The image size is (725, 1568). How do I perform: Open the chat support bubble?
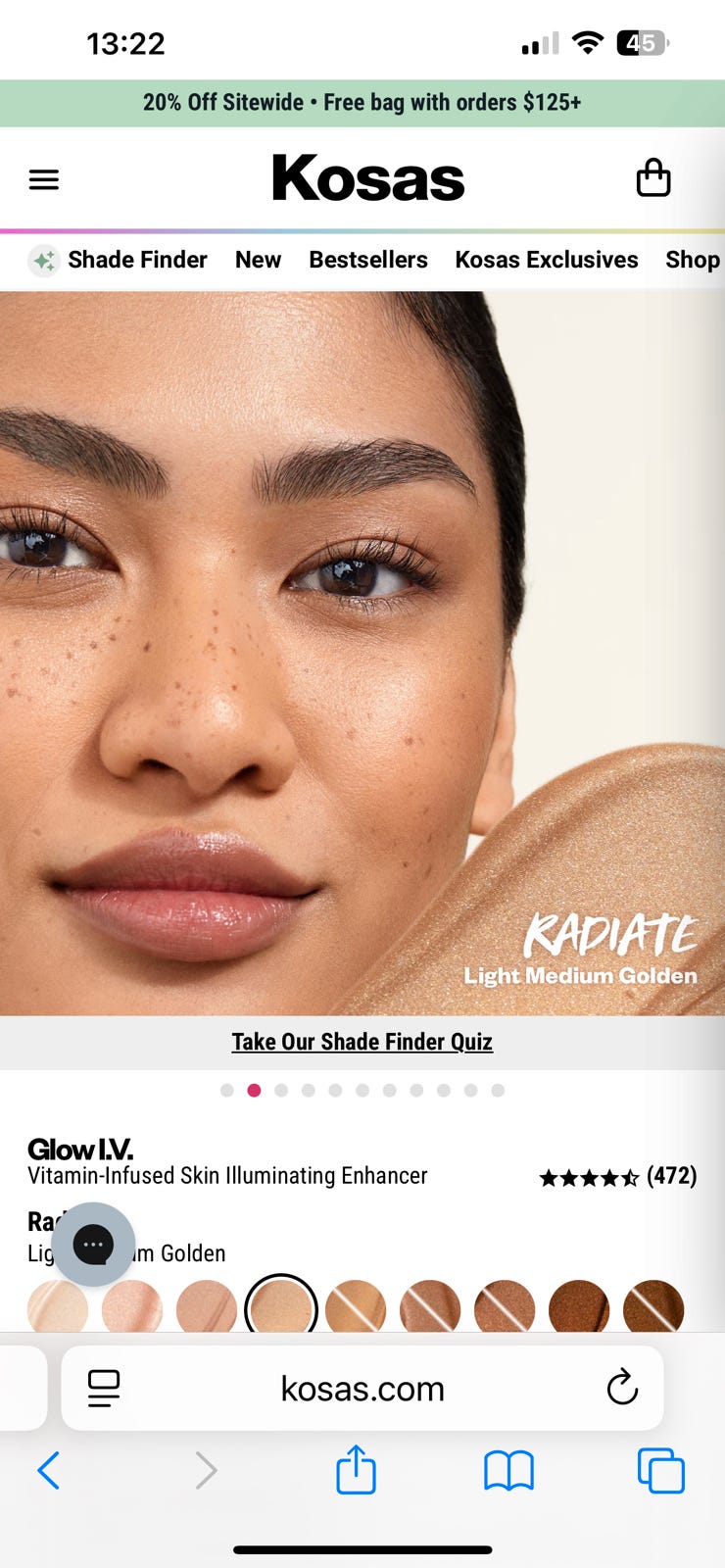(93, 1245)
